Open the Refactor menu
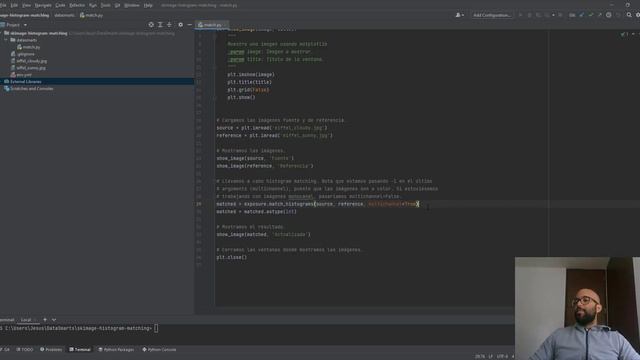This screenshot has height=360, width=640. pyautogui.click(x=77, y=5)
